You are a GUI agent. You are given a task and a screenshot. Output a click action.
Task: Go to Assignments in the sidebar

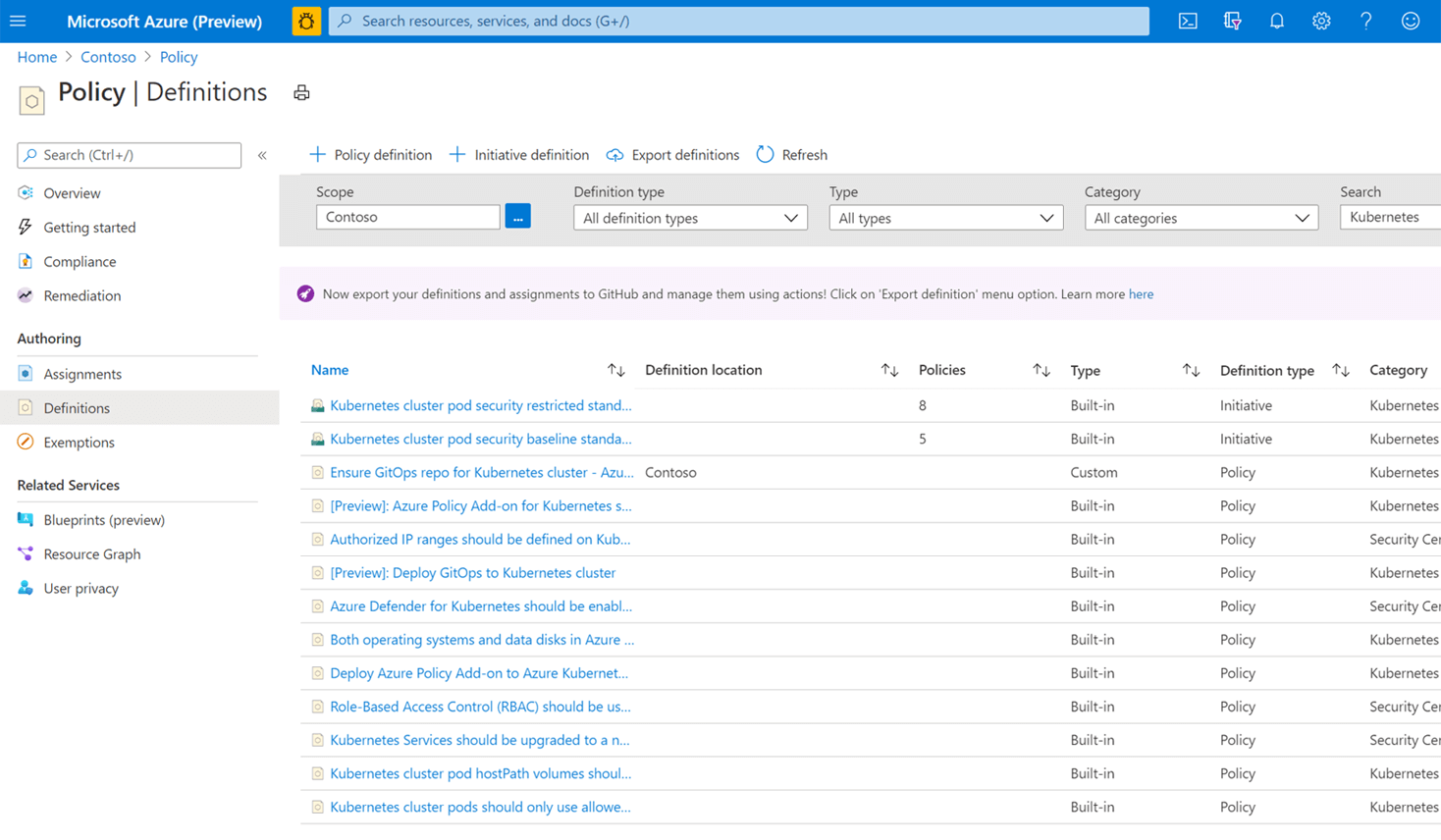click(82, 374)
